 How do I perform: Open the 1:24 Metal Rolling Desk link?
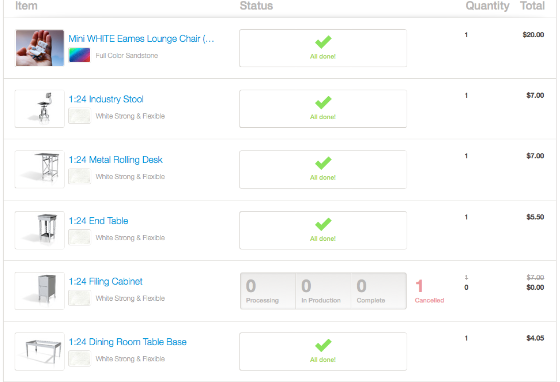(115, 160)
